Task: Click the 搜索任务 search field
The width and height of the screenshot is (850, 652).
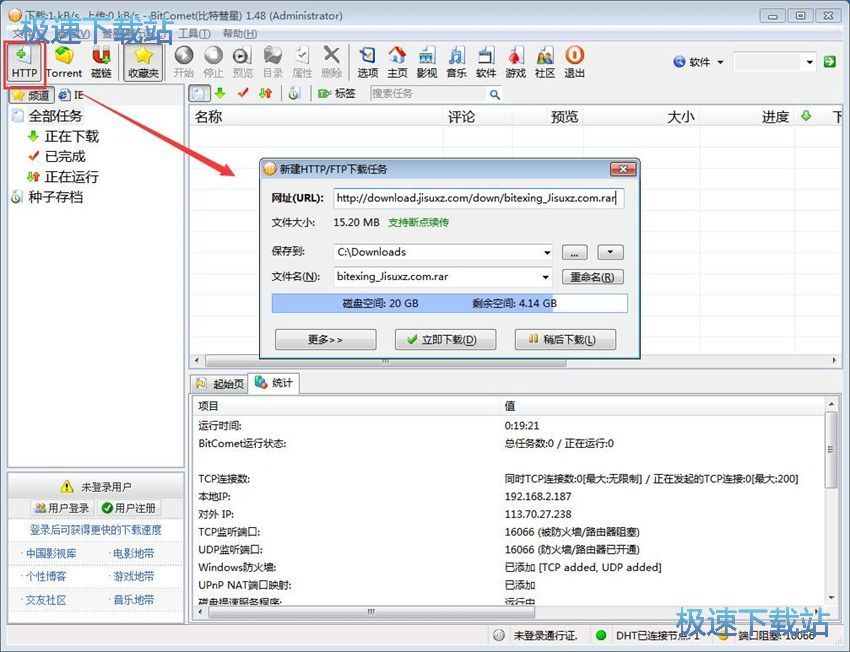Action: 429,94
